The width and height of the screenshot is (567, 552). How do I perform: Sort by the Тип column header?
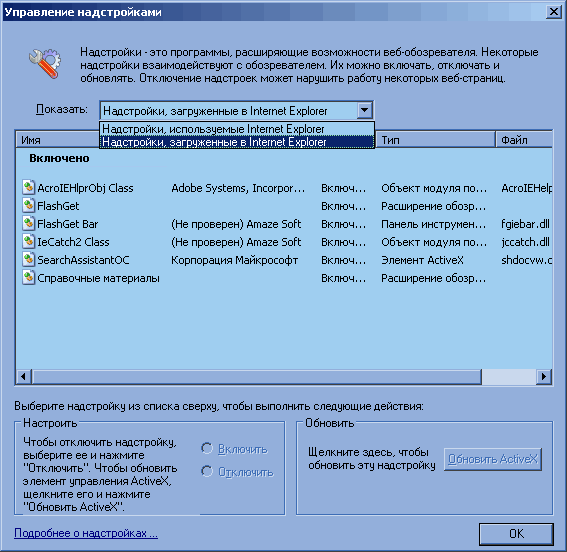(435, 140)
